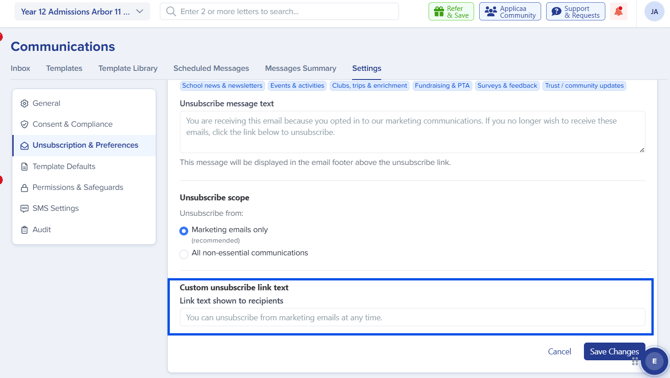Open Applicaa Community
This screenshot has height=378, width=670.
click(510, 12)
